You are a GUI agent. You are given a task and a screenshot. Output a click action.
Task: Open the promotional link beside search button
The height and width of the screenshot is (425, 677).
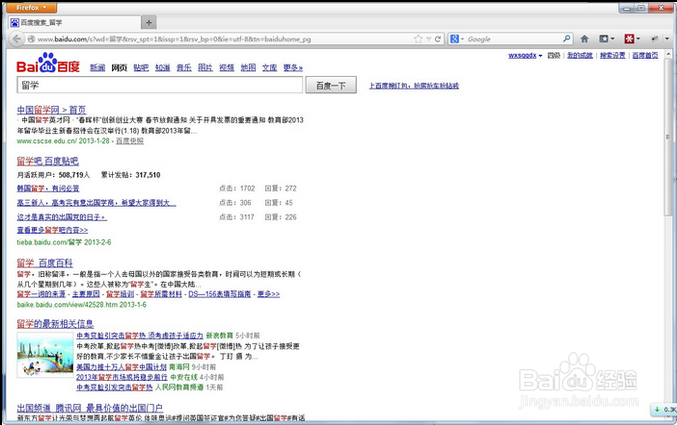pos(414,86)
